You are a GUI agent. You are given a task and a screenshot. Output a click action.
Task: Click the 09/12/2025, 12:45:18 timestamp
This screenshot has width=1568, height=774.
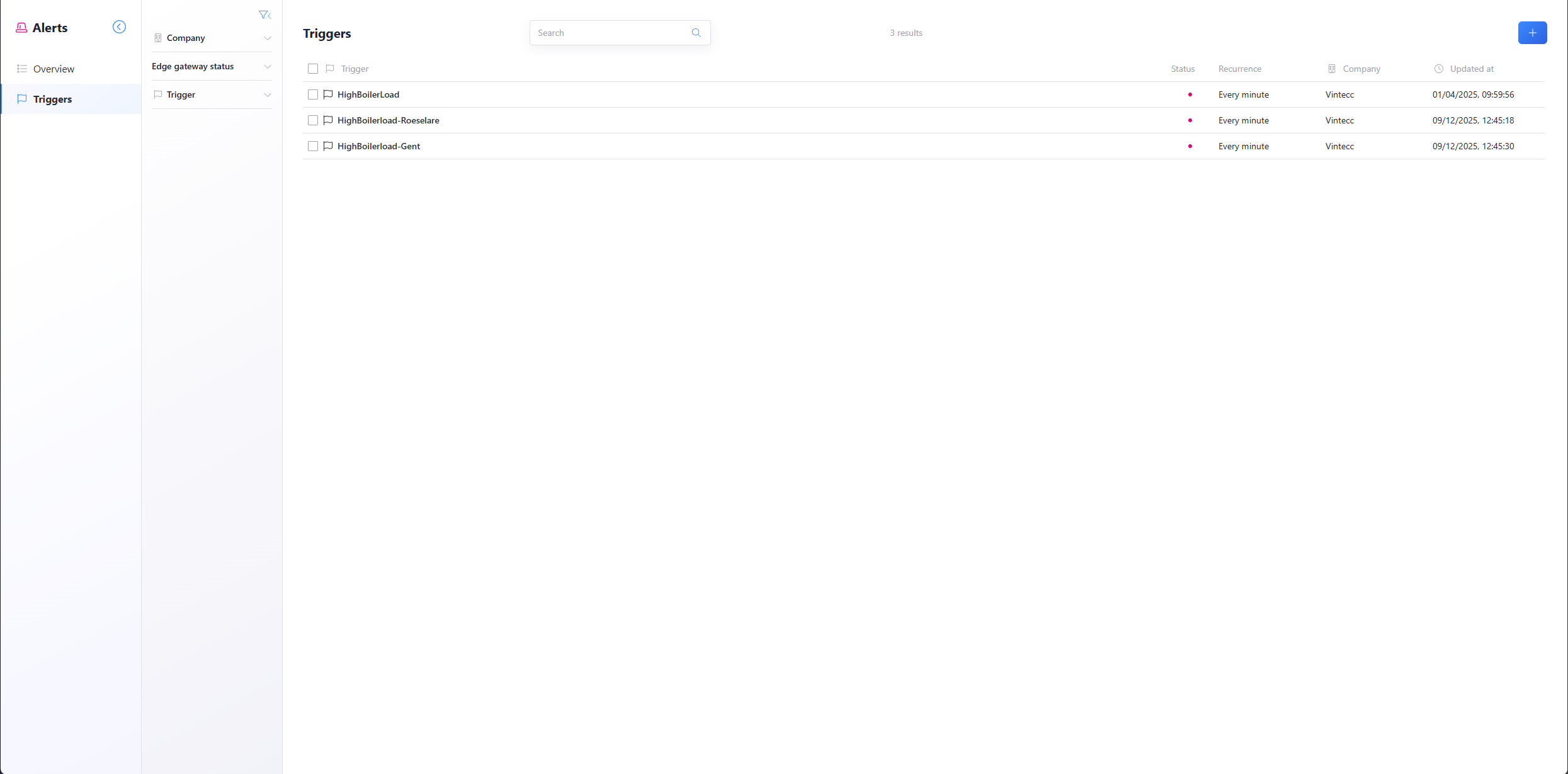pos(1473,120)
